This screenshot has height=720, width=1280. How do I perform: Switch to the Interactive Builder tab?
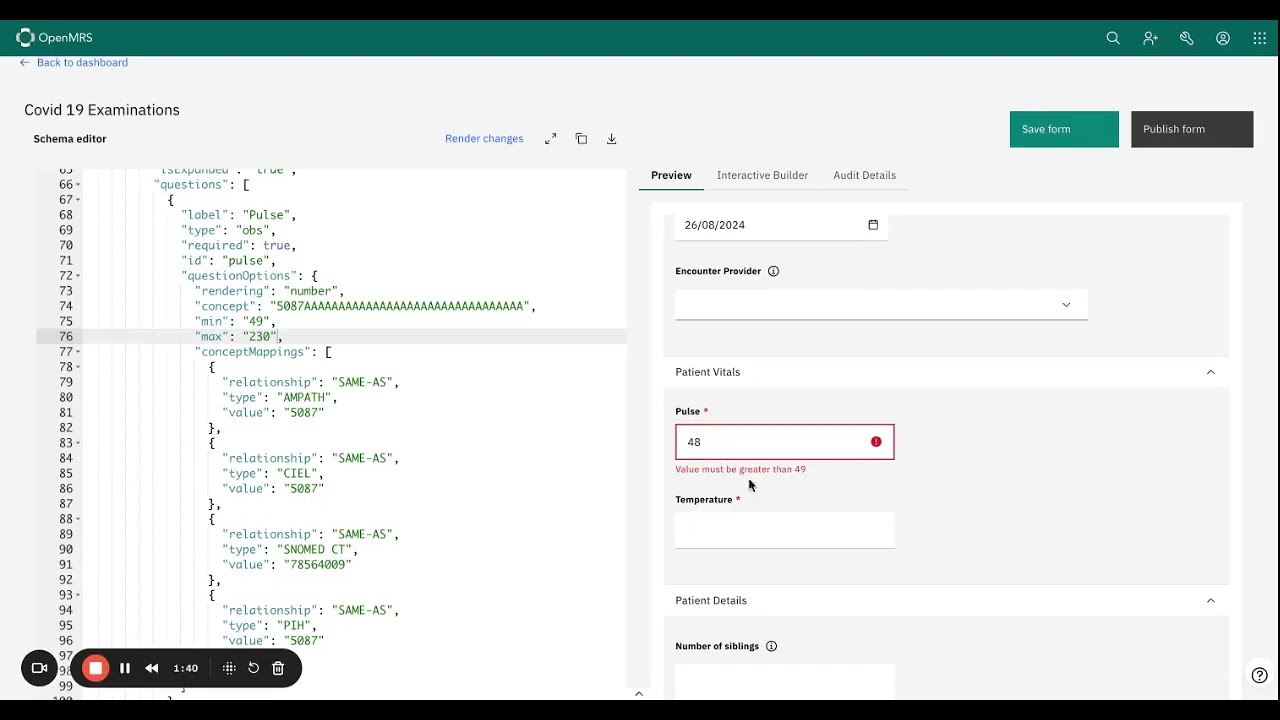click(762, 175)
